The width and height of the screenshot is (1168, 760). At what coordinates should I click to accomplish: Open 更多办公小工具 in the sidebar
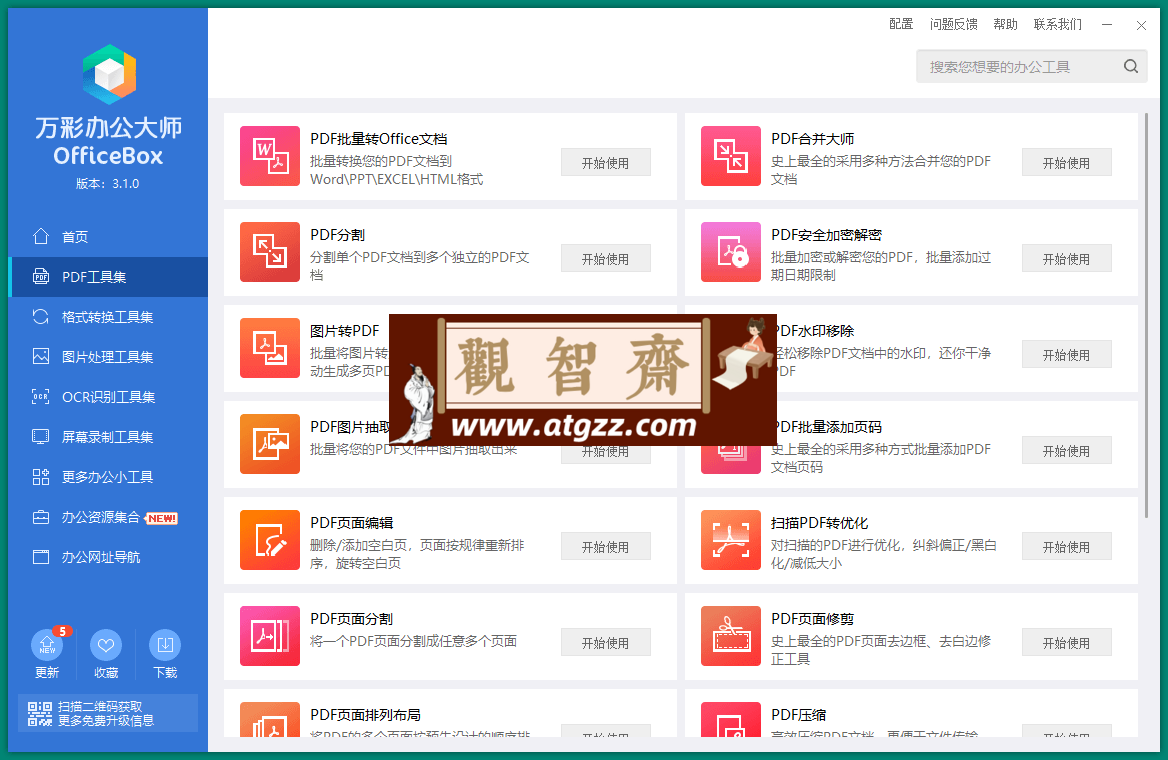[x=109, y=477]
